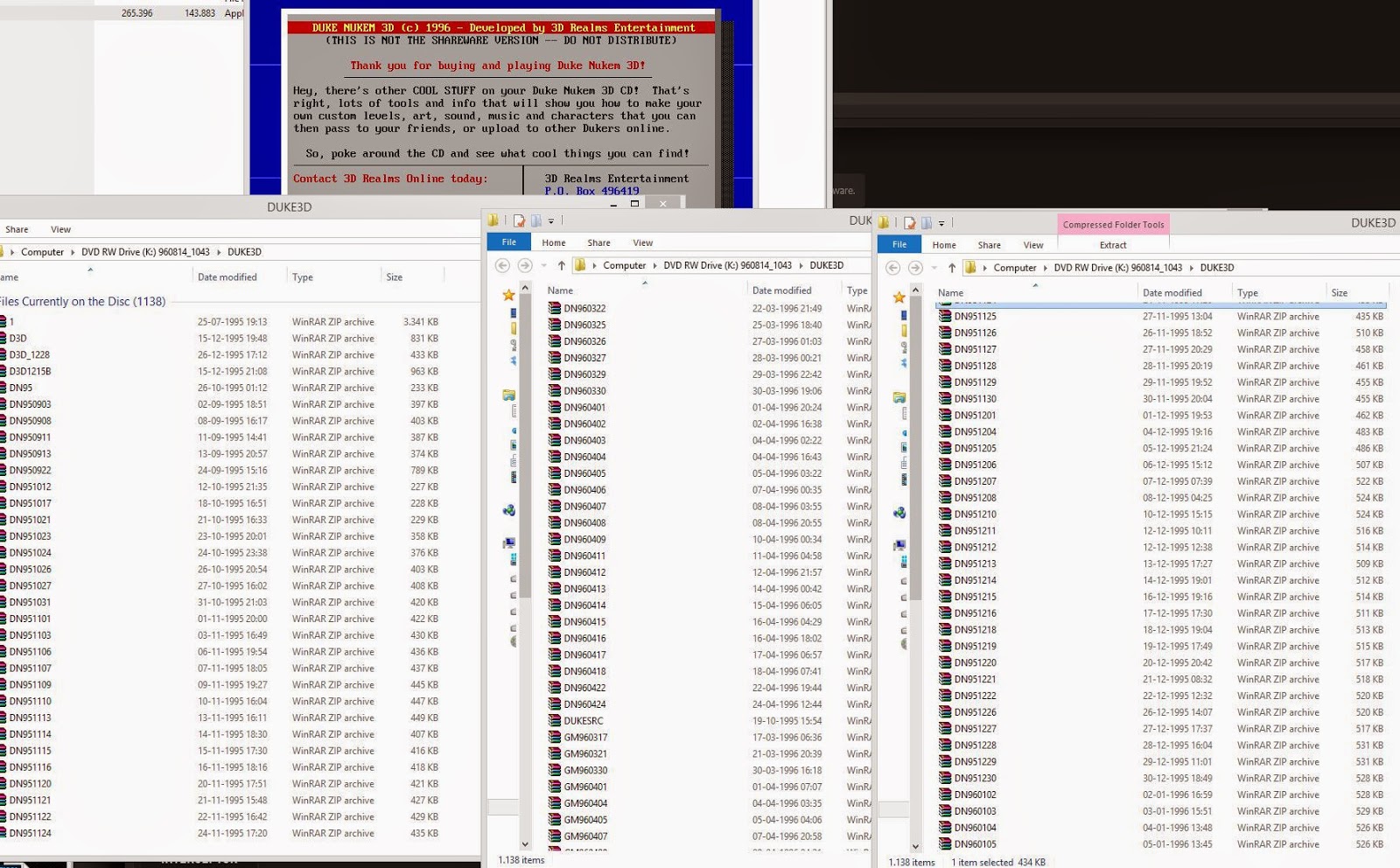Image resolution: width=1400 pixels, height=868 pixels.
Task: Open File tab in middle Explorer window
Action: 508,242
